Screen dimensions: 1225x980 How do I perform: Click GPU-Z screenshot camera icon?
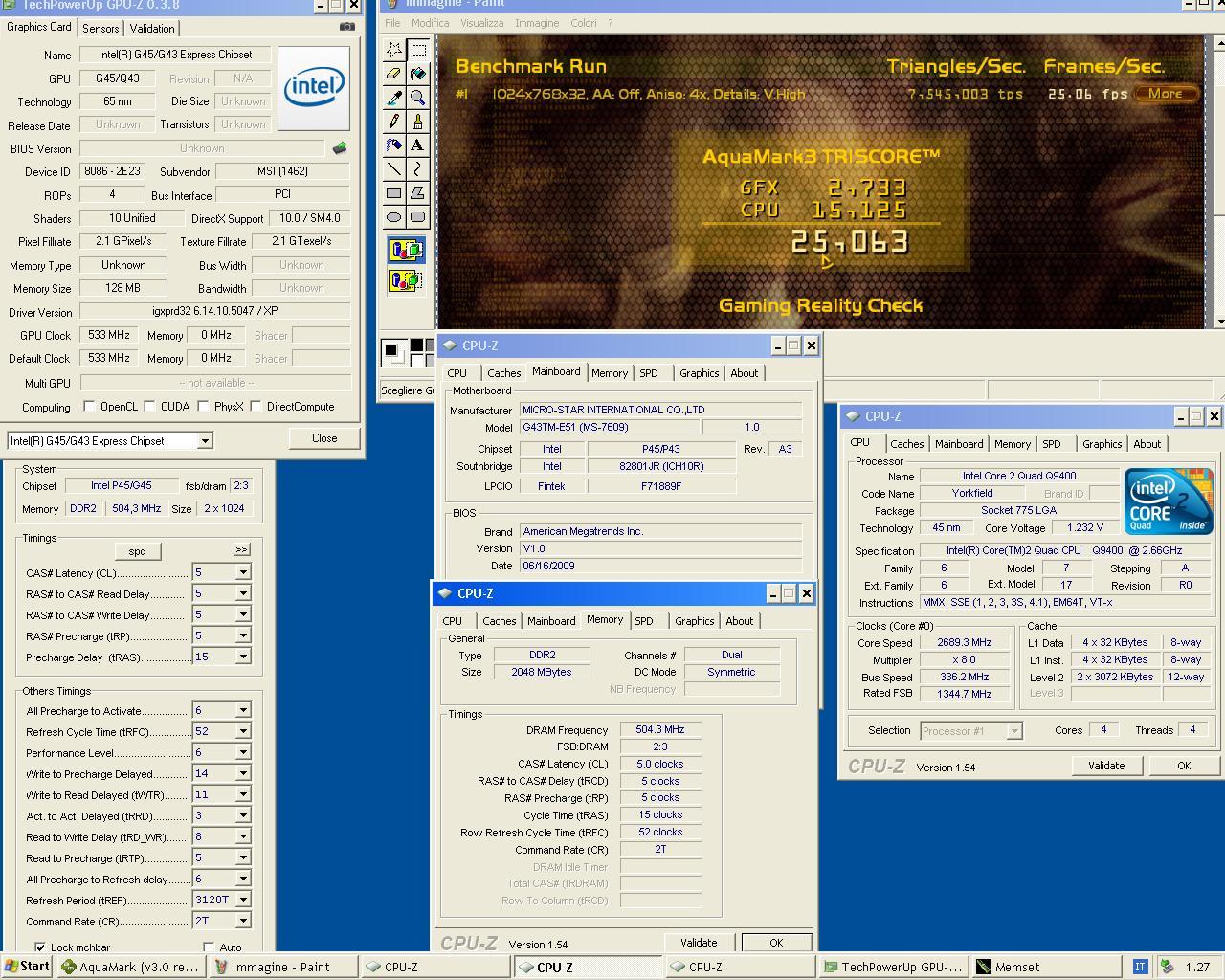(346, 27)
